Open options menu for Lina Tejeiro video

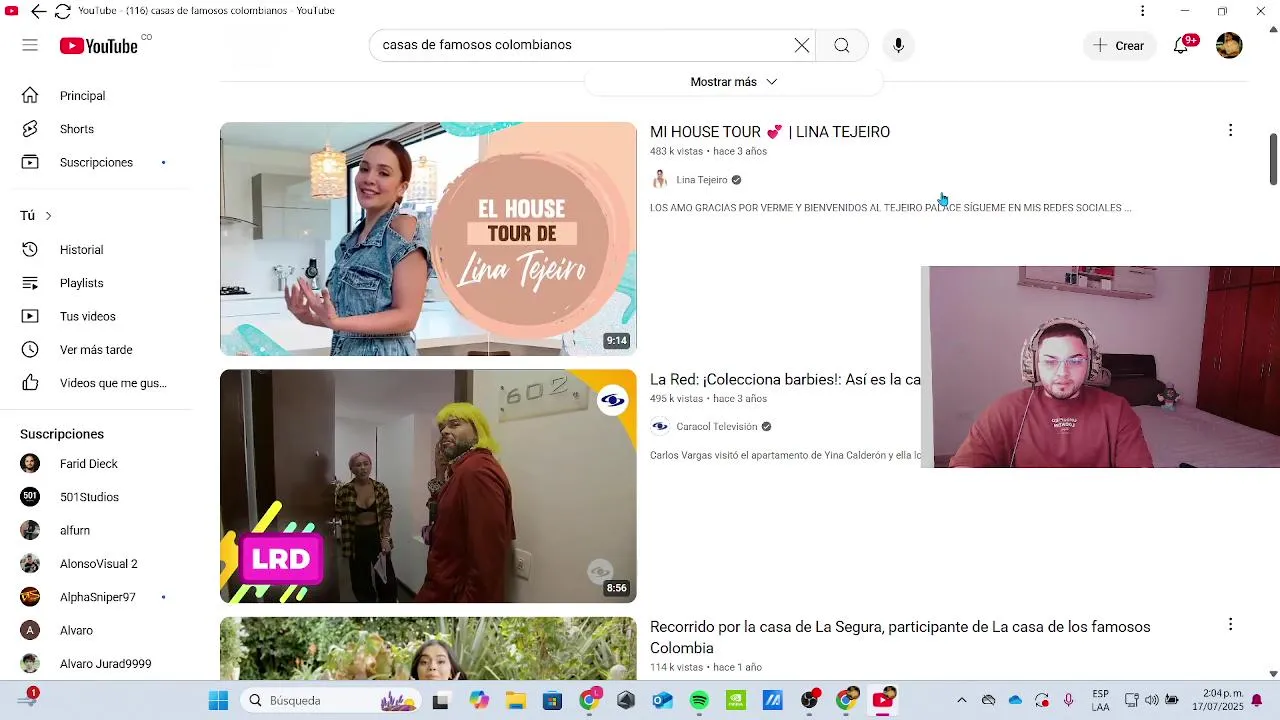1230,130
